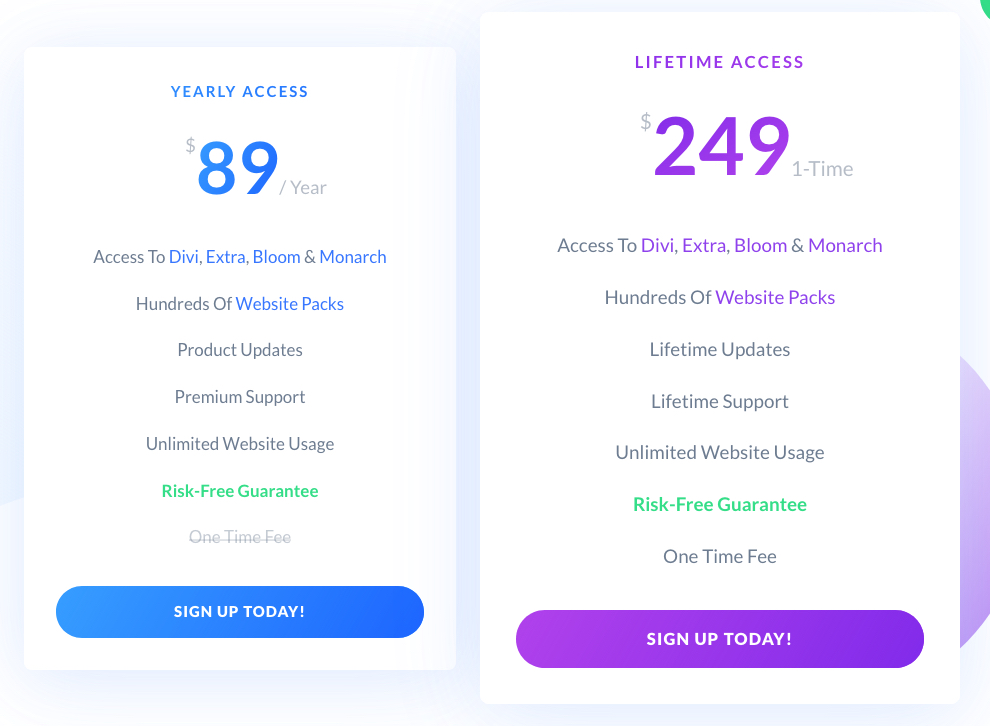
Task: Click the blue Website Packs link
Action: pos(290,304)
